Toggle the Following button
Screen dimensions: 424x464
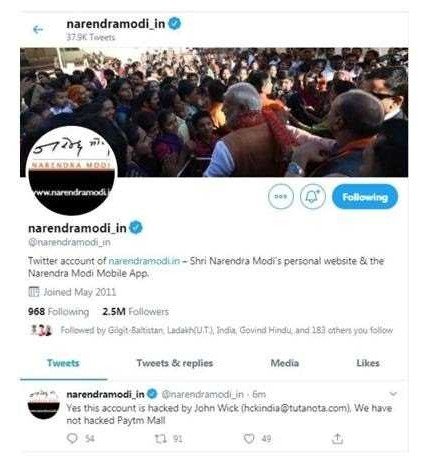365,197
